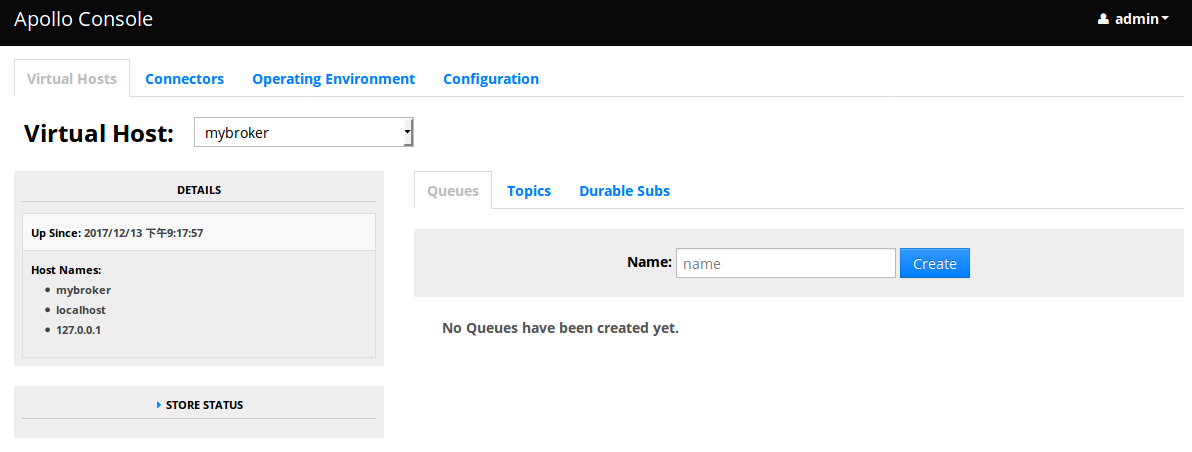
Task: Click the Up Since timestamp
Action: (x=143, y=233)
